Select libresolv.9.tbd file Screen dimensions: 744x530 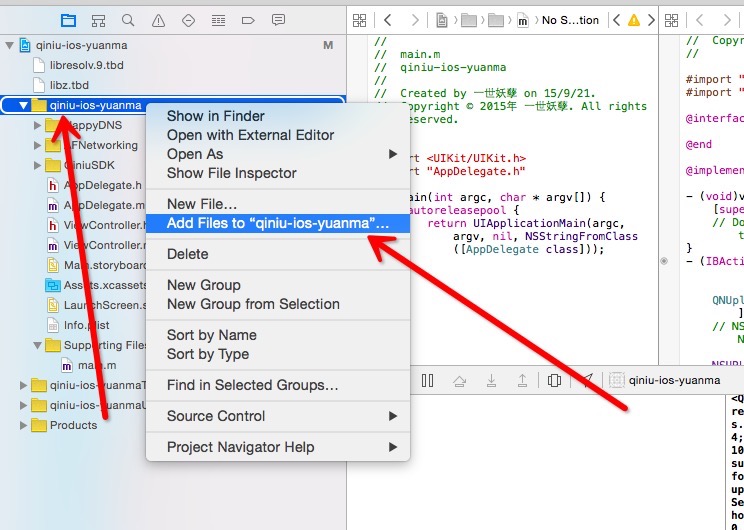86,65
